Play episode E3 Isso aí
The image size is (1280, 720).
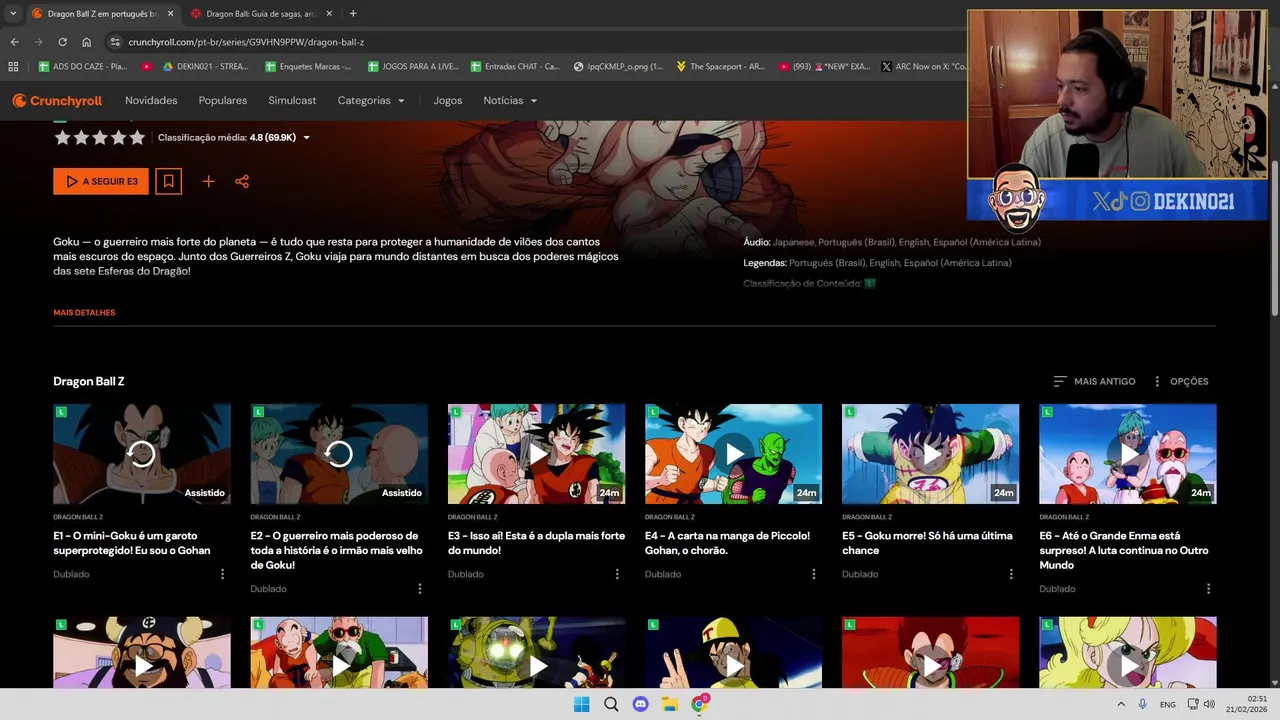536,454
